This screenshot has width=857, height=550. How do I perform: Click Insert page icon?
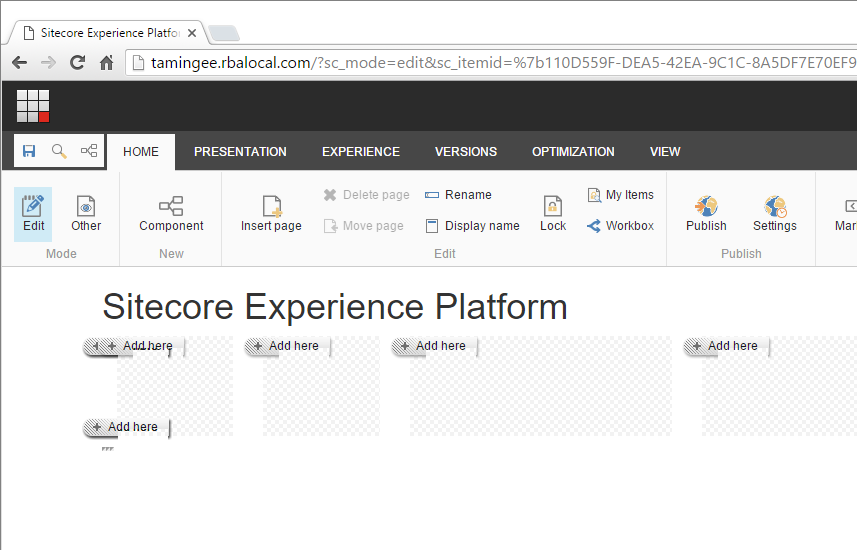click(x=271, y=213)
